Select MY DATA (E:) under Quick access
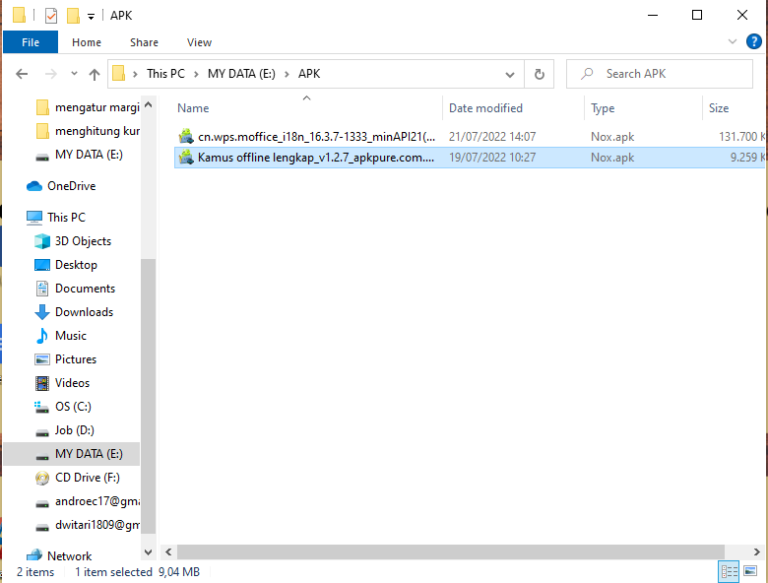The image size is (768, 583). coord(79,154)
